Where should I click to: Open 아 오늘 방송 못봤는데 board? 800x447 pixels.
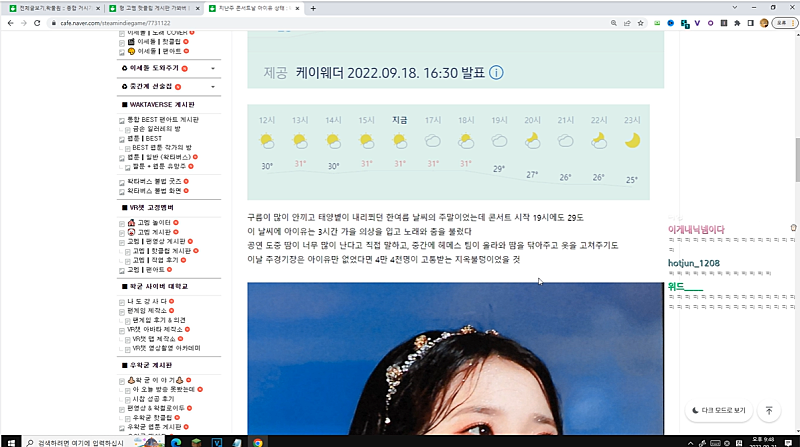[164, 389]
